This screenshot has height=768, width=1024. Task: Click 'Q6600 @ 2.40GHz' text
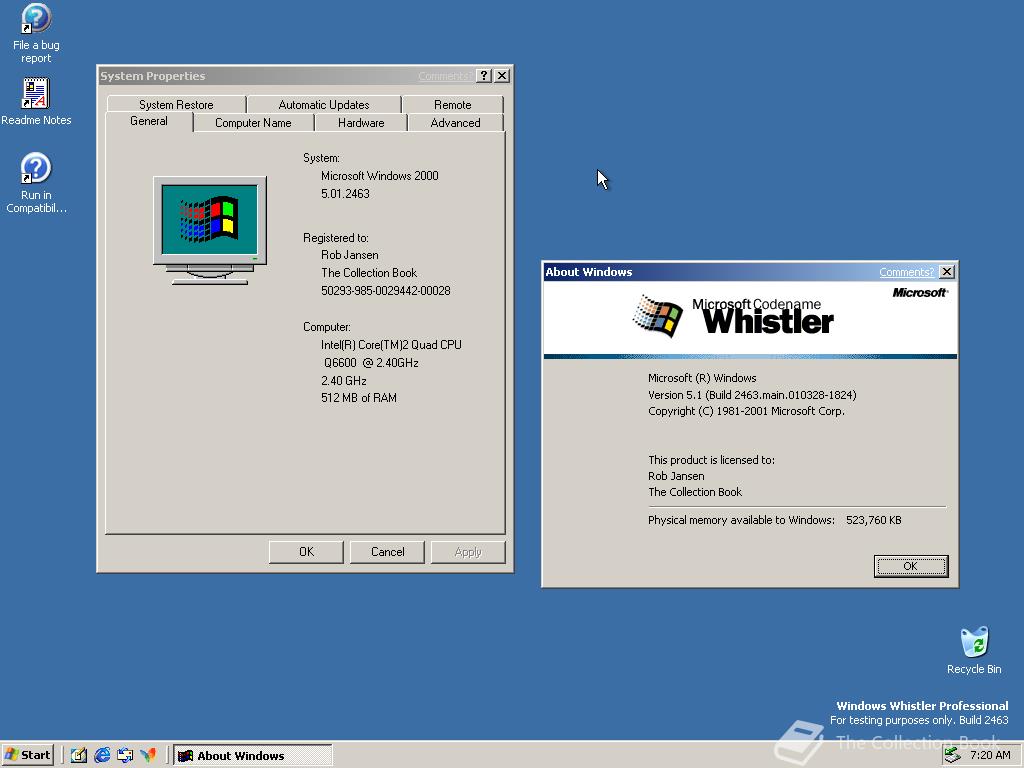point(371,363)
